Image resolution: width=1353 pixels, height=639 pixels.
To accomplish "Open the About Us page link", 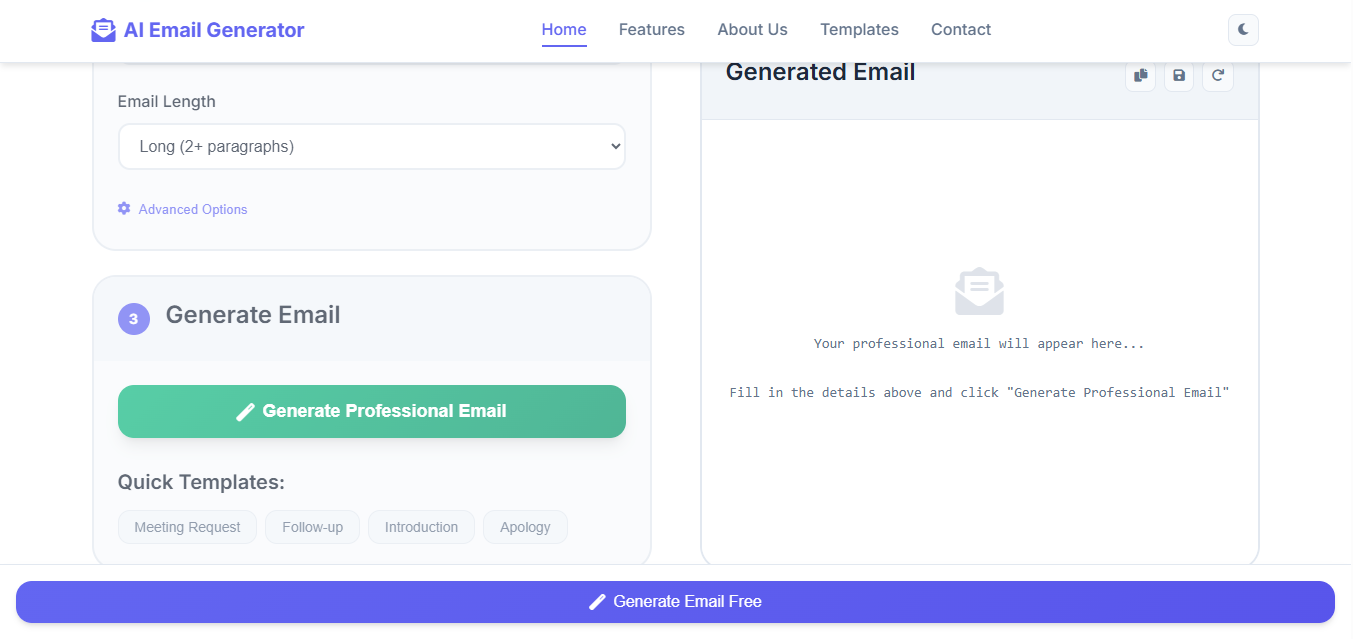I will point(752,30).
